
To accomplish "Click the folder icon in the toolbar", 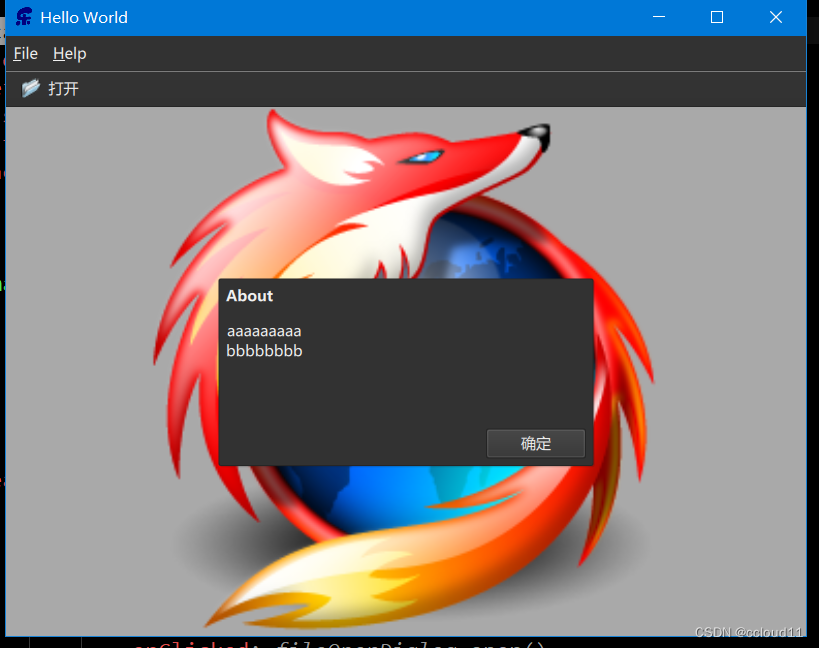I will (30, 88).
